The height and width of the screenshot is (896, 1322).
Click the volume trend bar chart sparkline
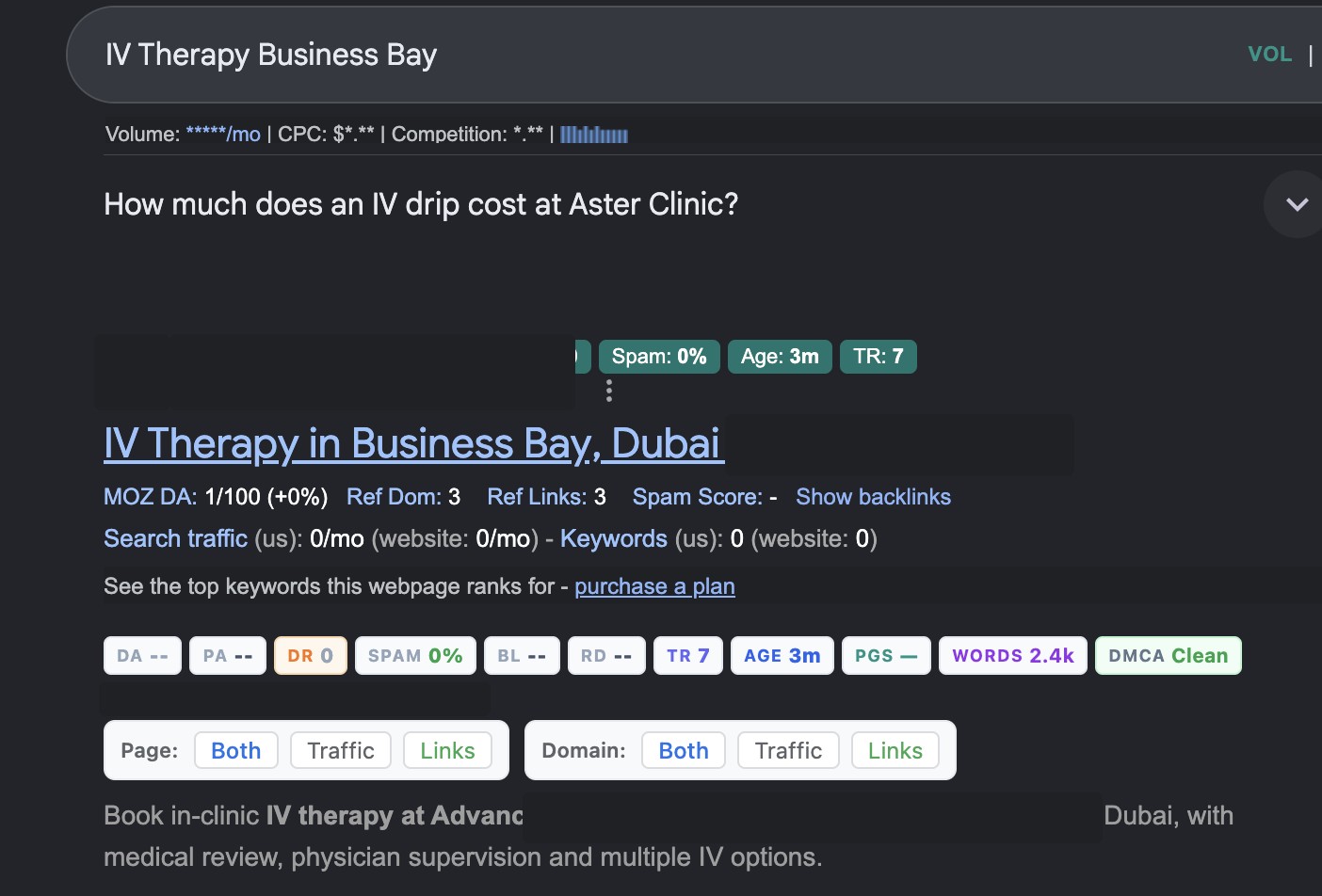(x=594, y=135)
